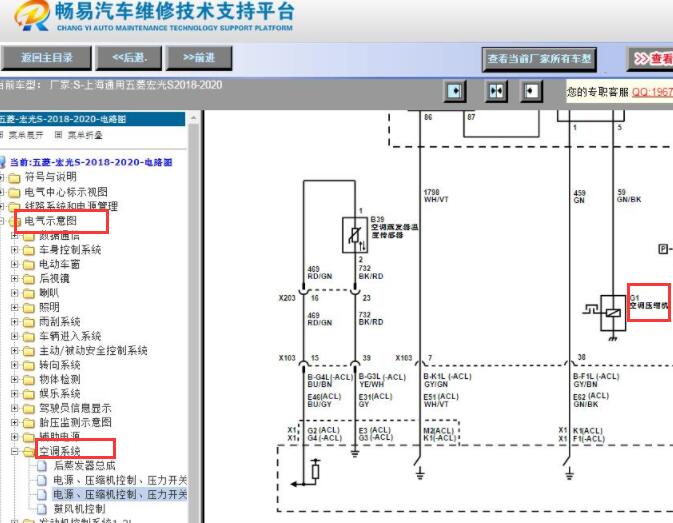Screen dimensions: 673x523
Task: Click the 返回主目录 button
Action: tap(46, 58)
